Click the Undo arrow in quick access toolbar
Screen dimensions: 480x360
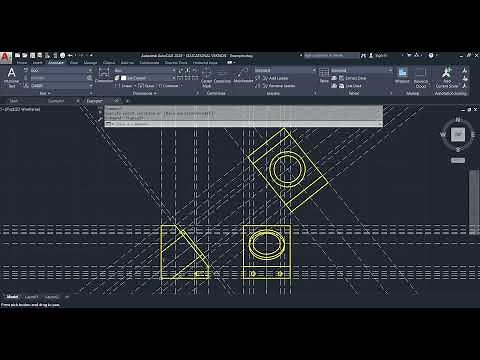coord(70,55)
